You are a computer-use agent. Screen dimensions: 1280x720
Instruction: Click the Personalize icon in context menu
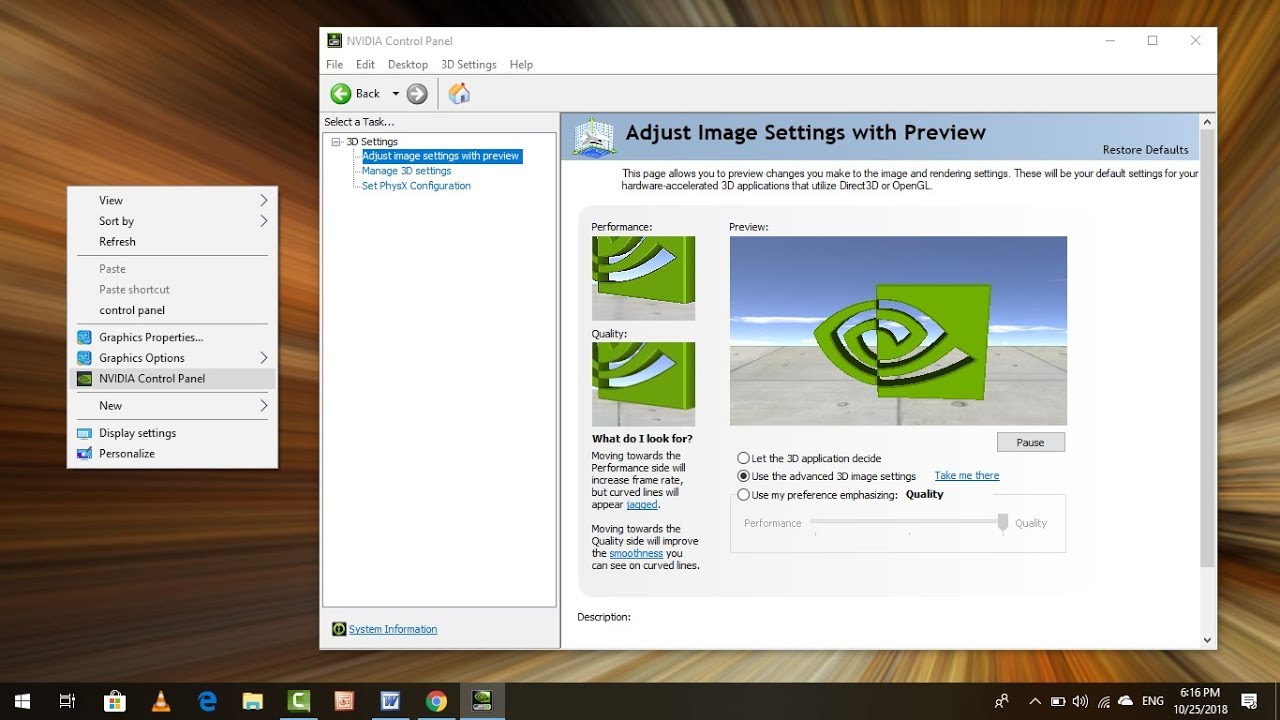click(84, 454)
